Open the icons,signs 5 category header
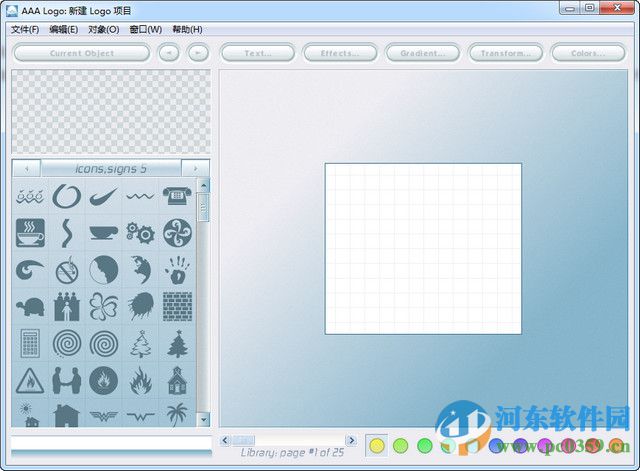The height and width of the screenshot is (471, 640). click(x=111, y=169)
